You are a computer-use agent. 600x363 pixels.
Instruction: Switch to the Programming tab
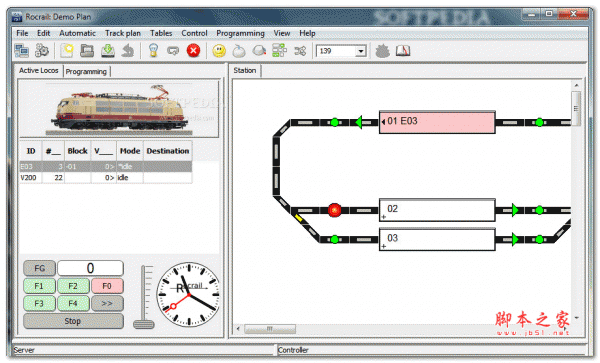(86, 72)
